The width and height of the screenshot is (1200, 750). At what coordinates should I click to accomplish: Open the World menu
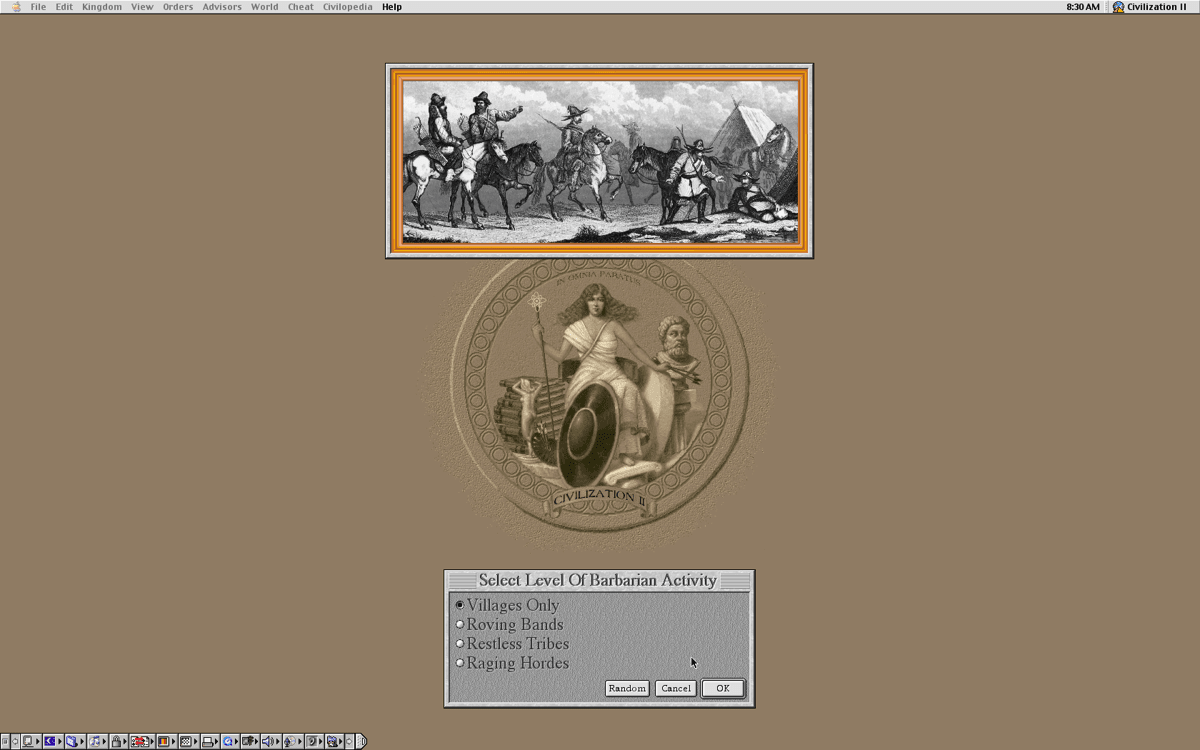click(x=265, y=7)
